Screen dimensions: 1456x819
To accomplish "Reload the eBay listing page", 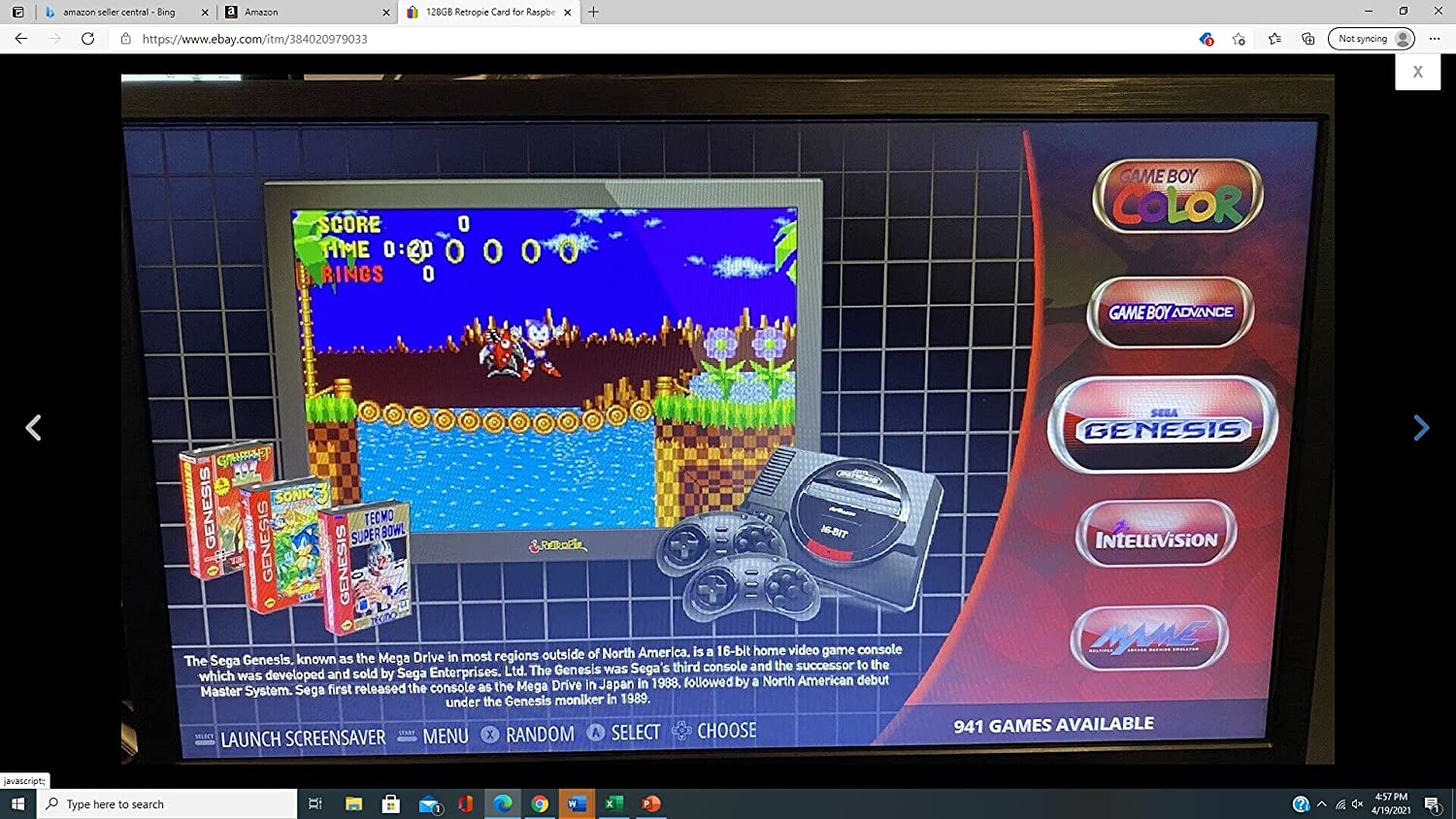I will [x=87, y=39].
